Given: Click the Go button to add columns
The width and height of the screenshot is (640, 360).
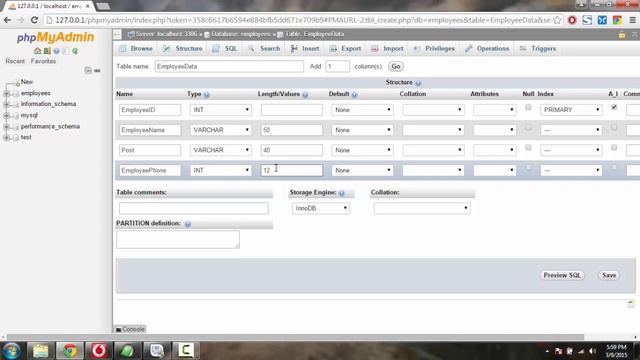Looking at the screenshot, I should click(x=396, y=67).
